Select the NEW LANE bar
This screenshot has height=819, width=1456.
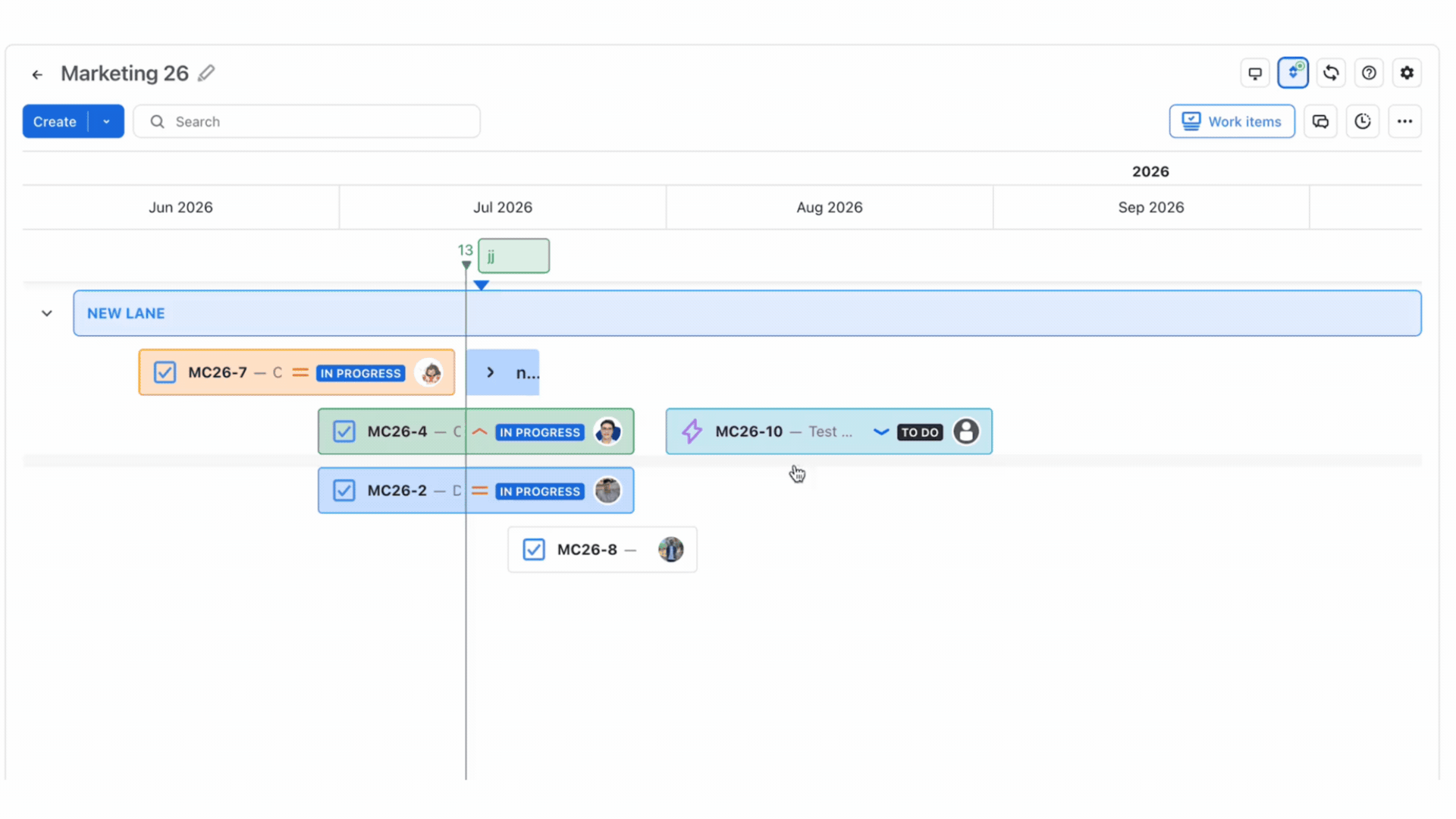pos(747,313)
